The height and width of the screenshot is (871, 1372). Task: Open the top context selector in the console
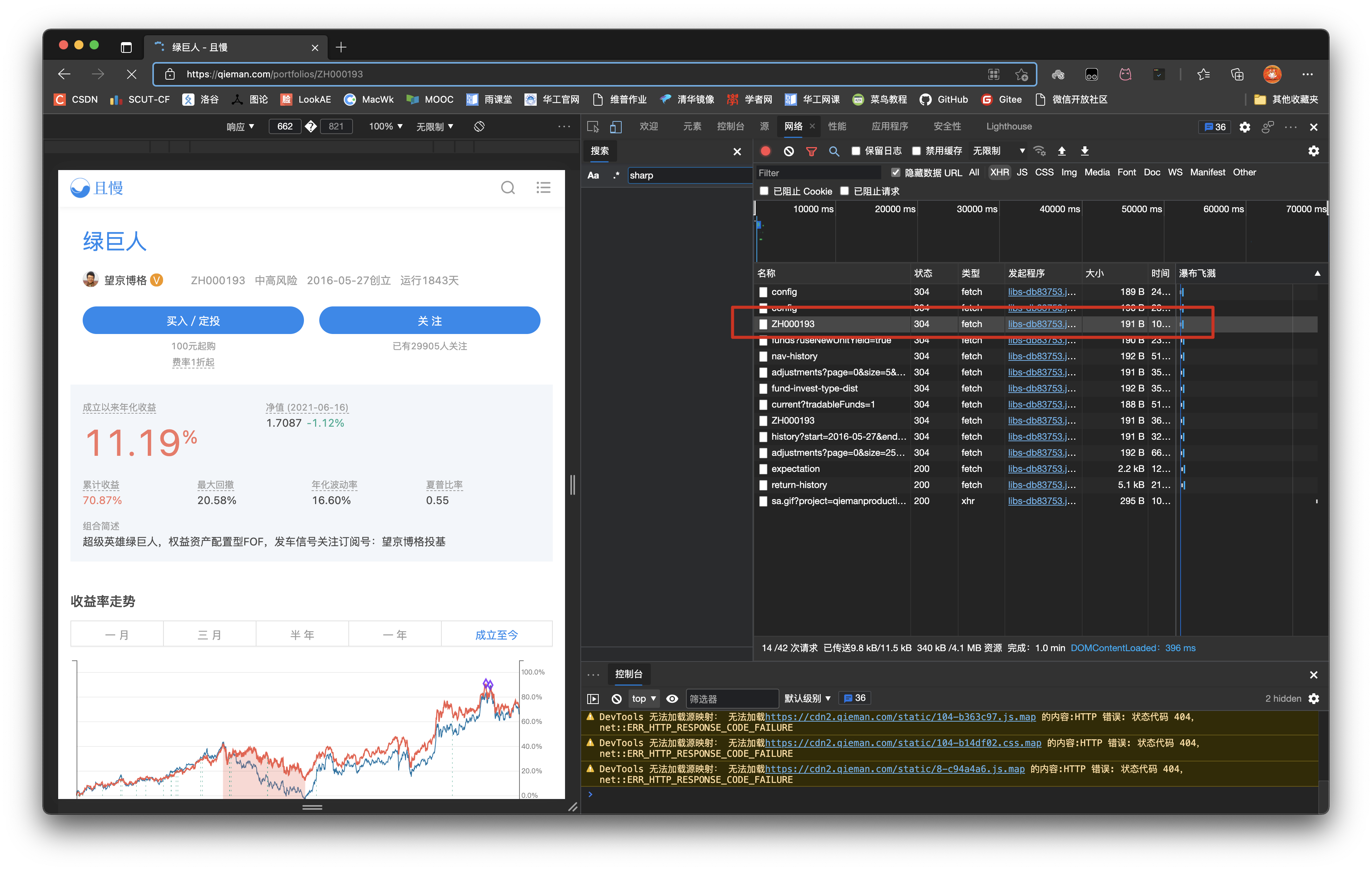[x=644, y=698]
